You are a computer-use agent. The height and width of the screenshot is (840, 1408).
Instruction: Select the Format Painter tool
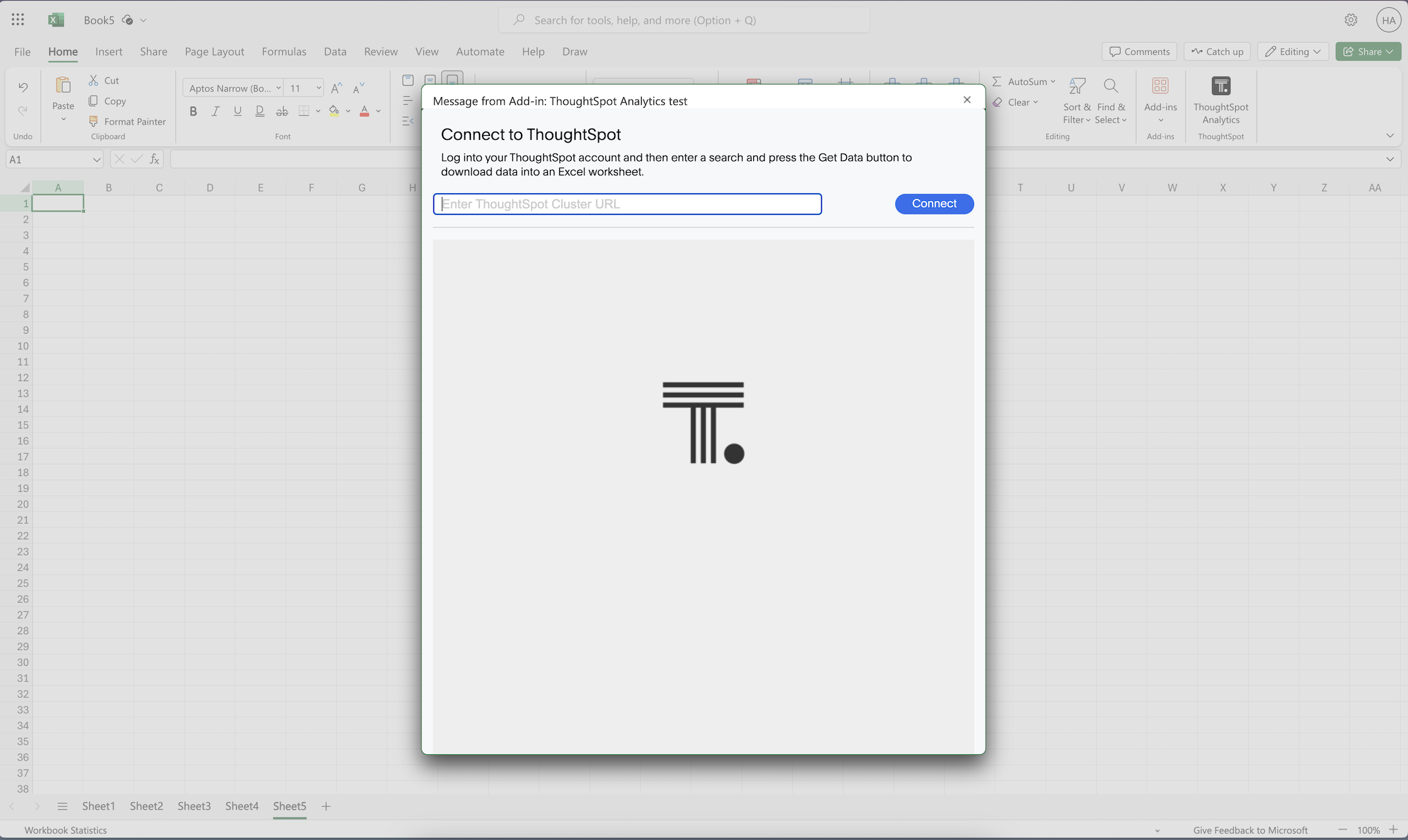(128, 121)
